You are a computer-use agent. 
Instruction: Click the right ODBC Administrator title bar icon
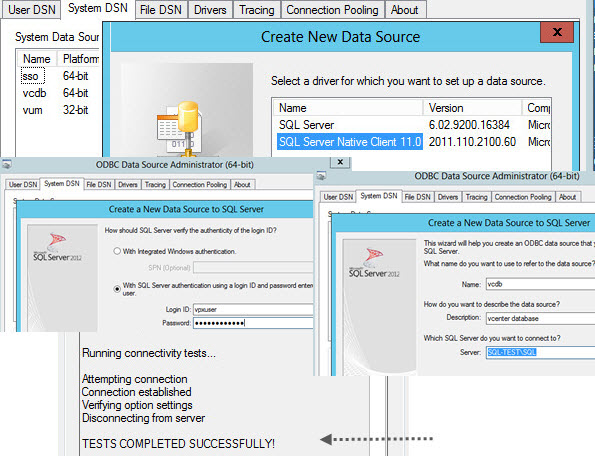pyautogui.click(x=322, y=176)
